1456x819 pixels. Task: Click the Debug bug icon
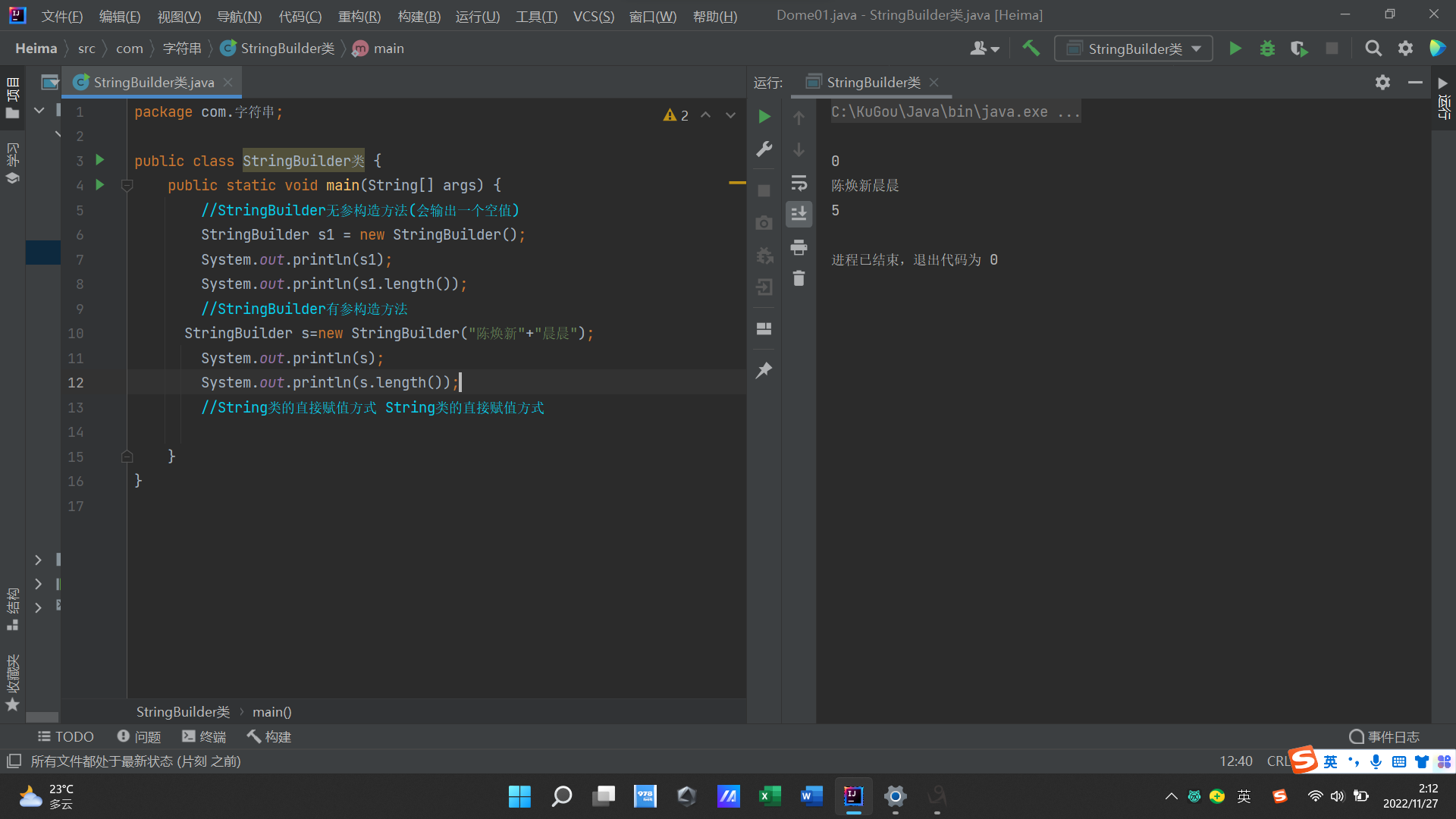pyautogui.click(x=1267, y=49)
